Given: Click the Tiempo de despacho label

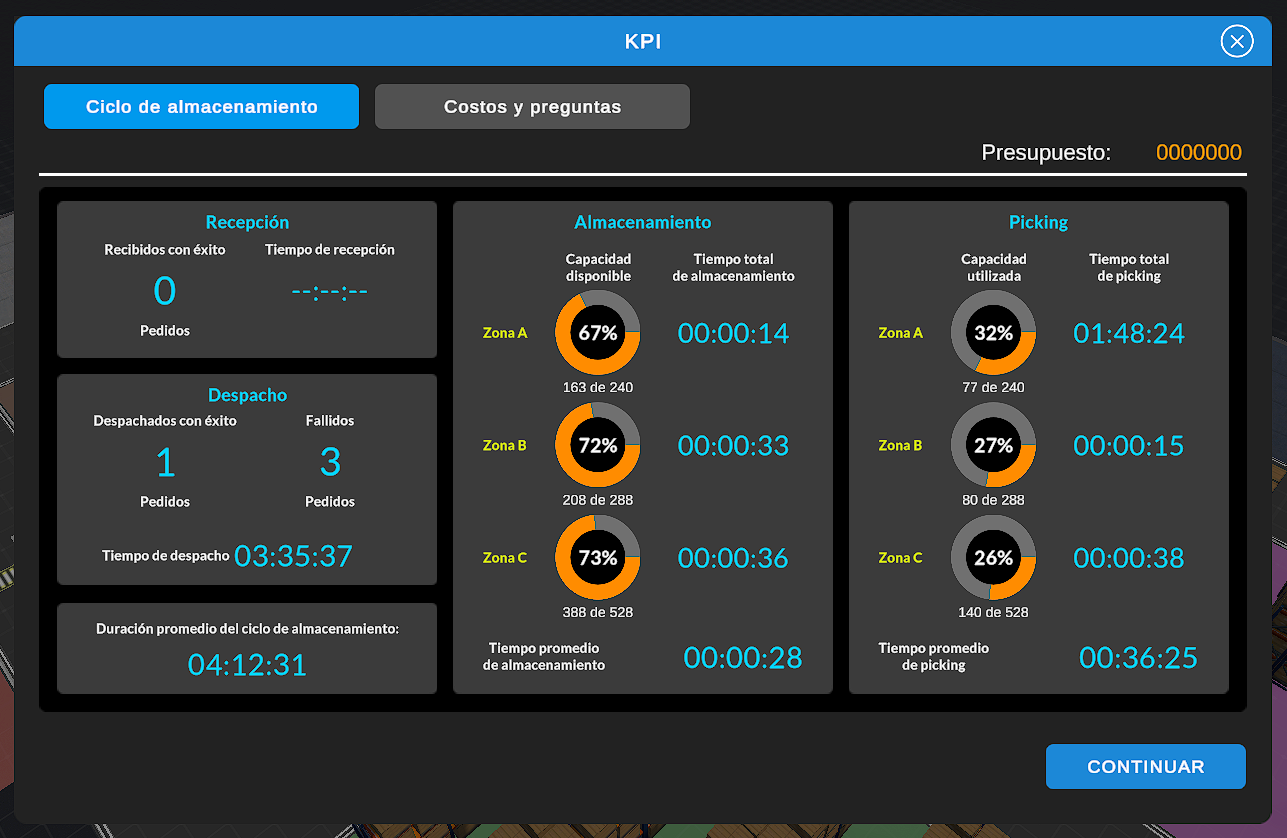Looking at the screenshot, I should pos(166,556).
